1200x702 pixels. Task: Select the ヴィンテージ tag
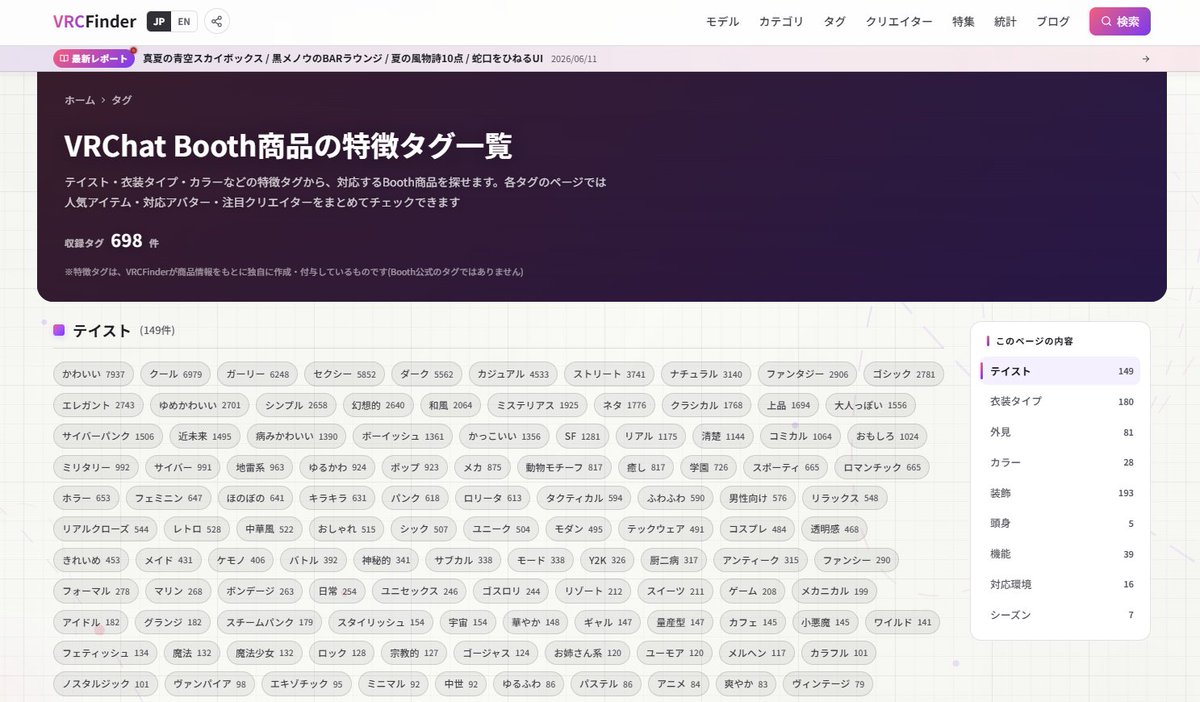coord(828,684)
